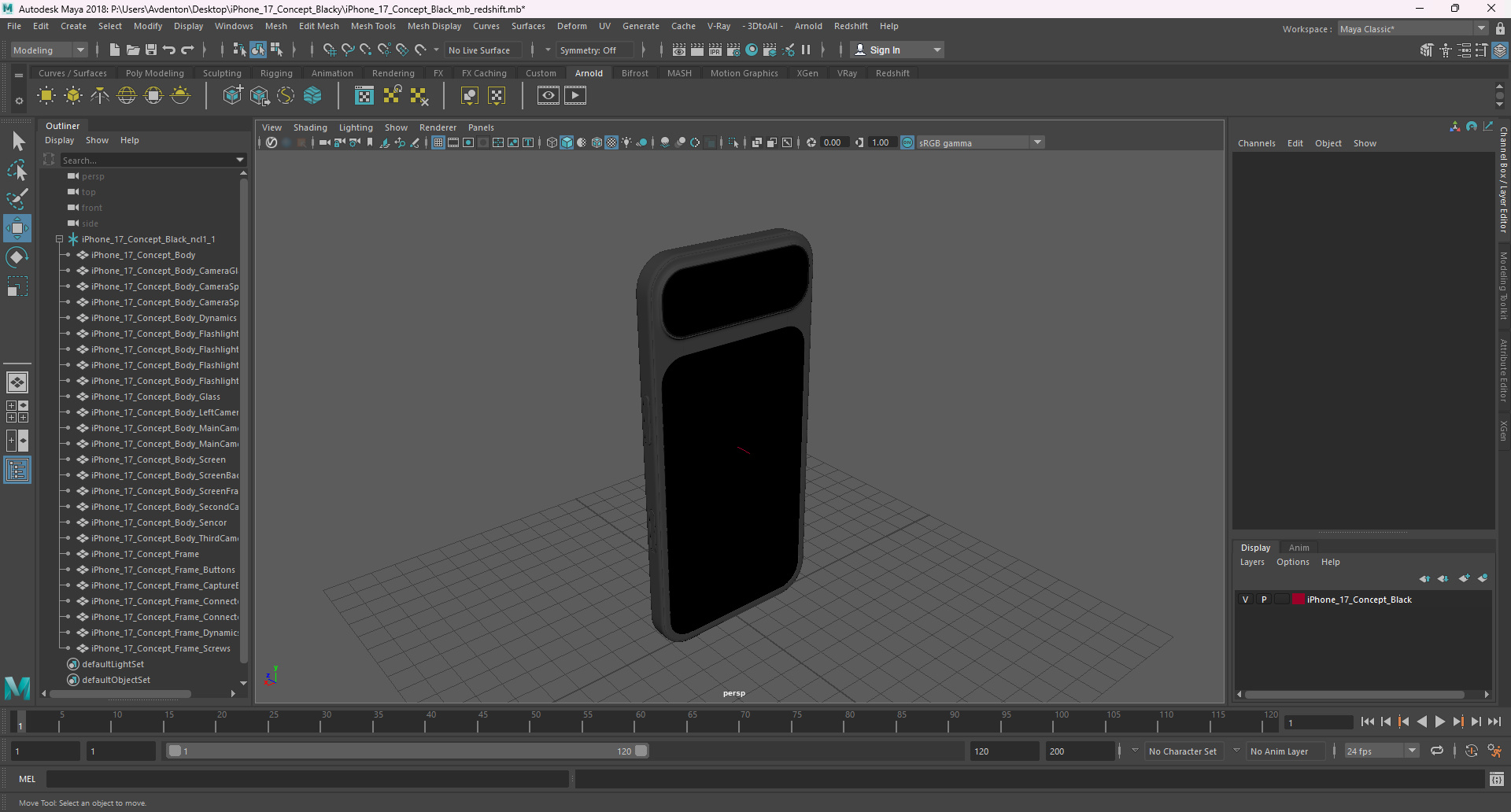Switch to the Poly Modeling shelf tab
Image resolution: width=1511 pixels, height=812 pixels.
154,73
